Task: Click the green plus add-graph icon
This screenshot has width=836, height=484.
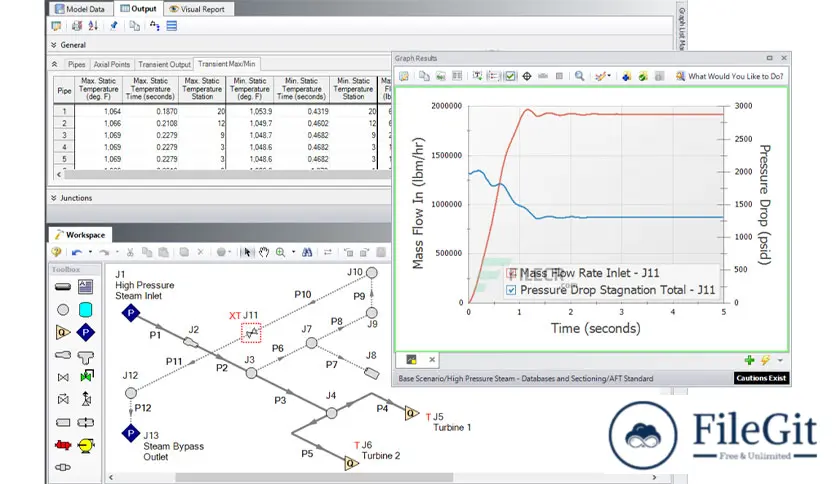Action: 749,360
